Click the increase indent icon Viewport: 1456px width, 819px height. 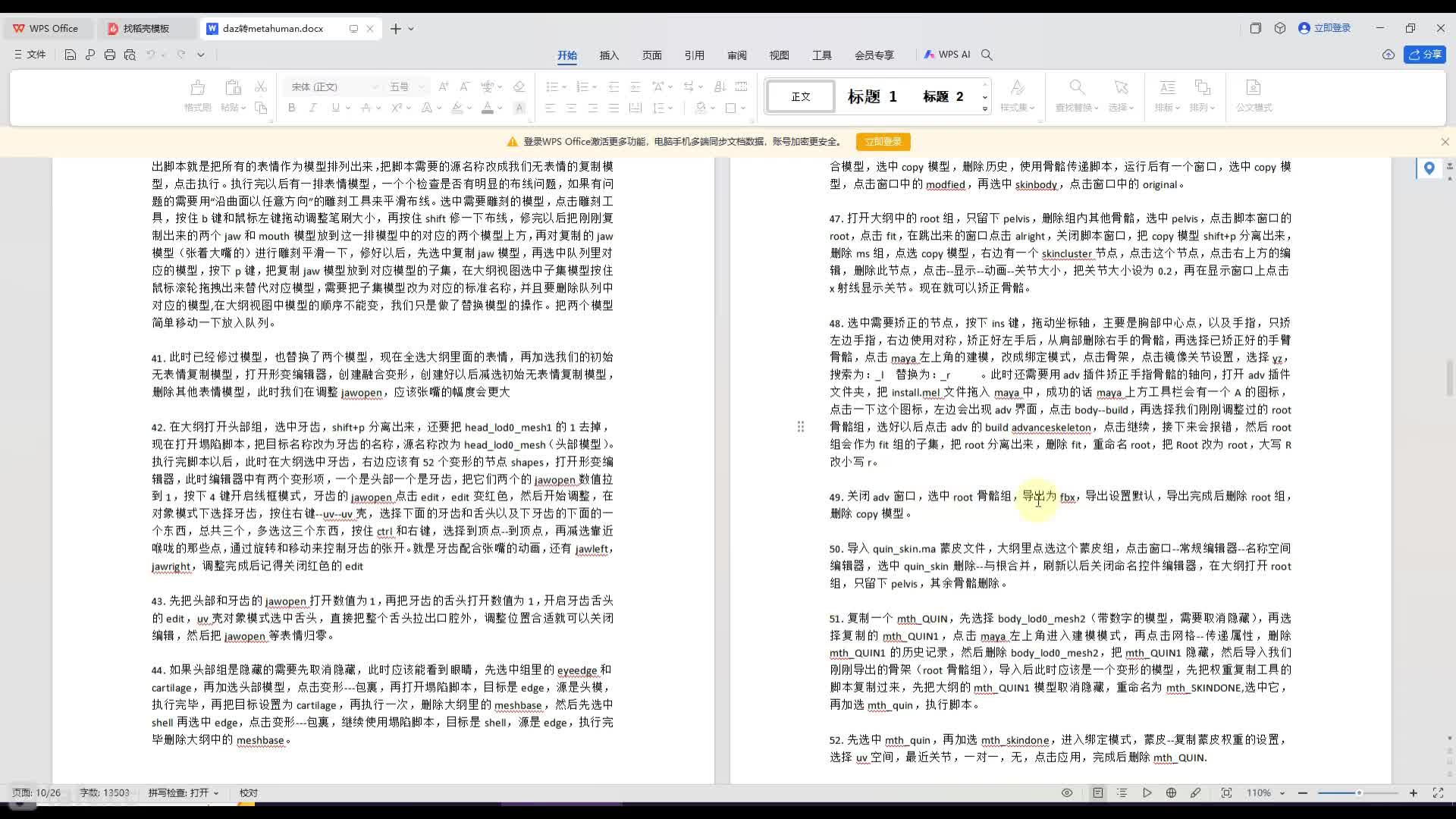point(635,86)
